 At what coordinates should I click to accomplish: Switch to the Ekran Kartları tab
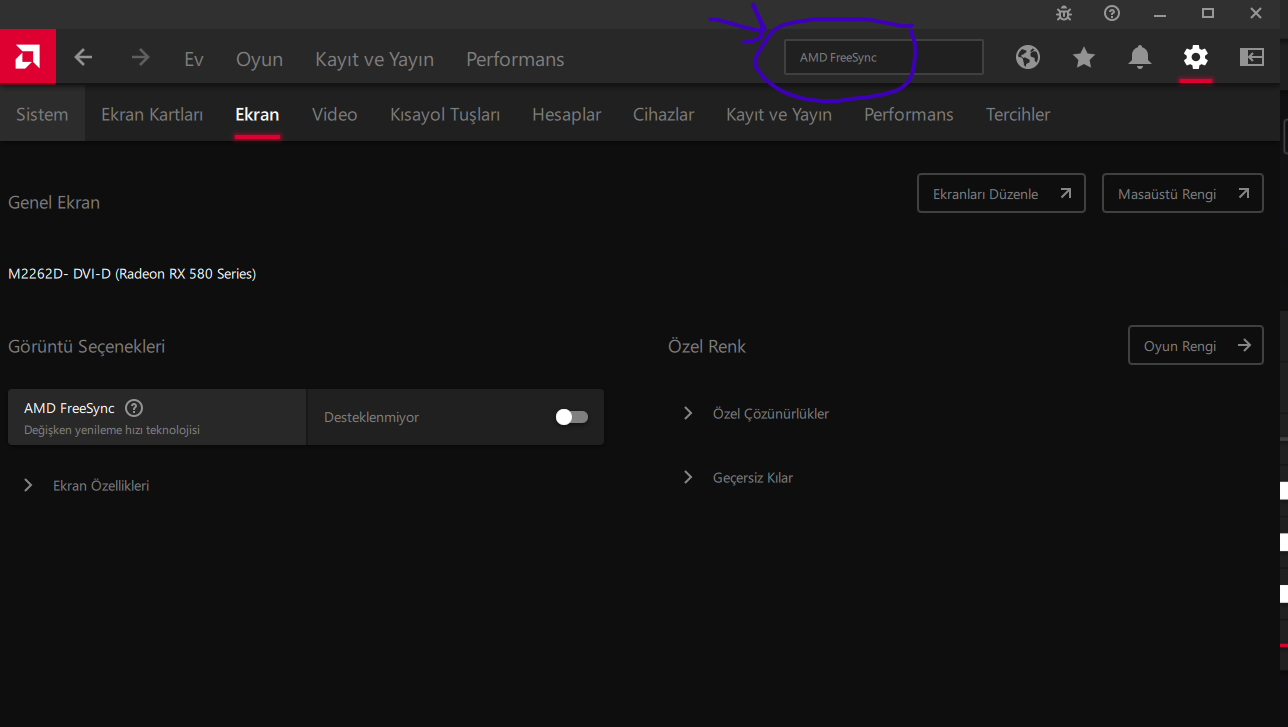coord(152,114)
